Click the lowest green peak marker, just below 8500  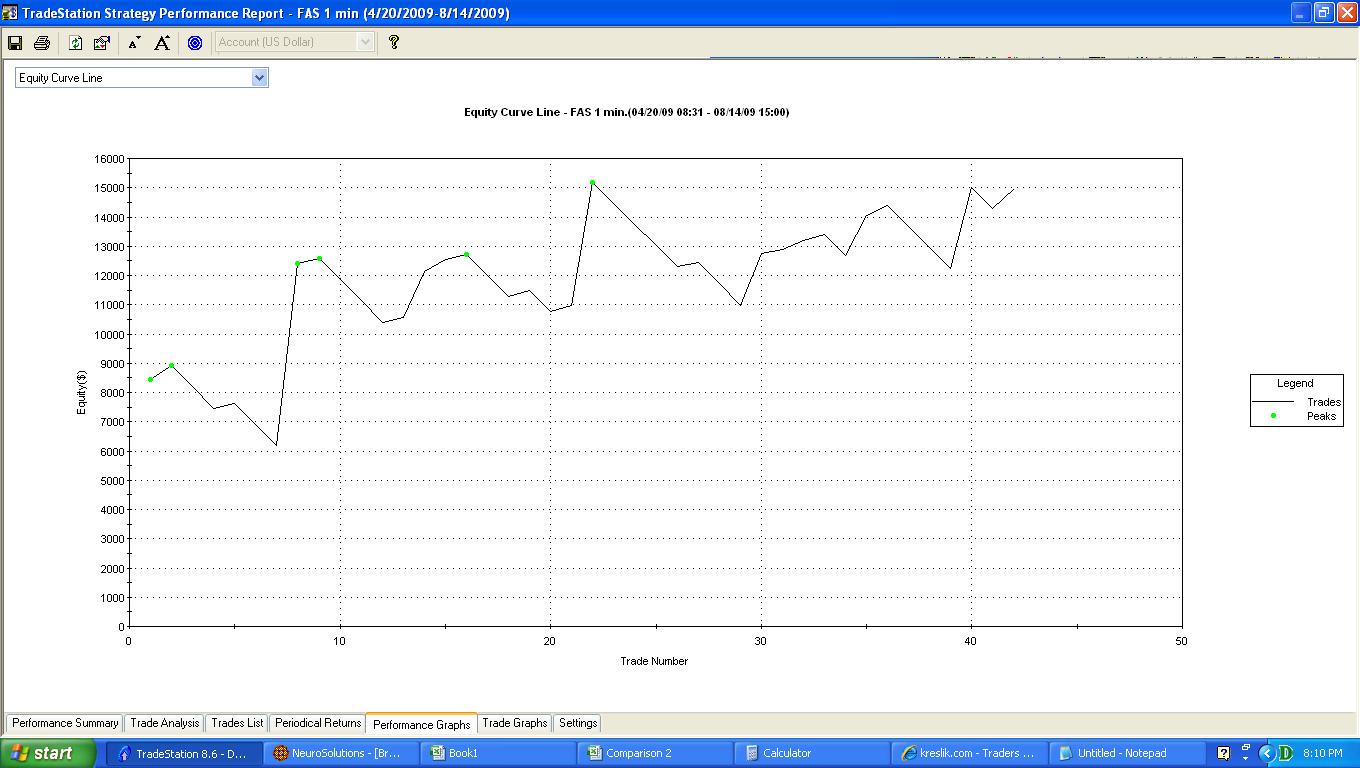[150, 380]
